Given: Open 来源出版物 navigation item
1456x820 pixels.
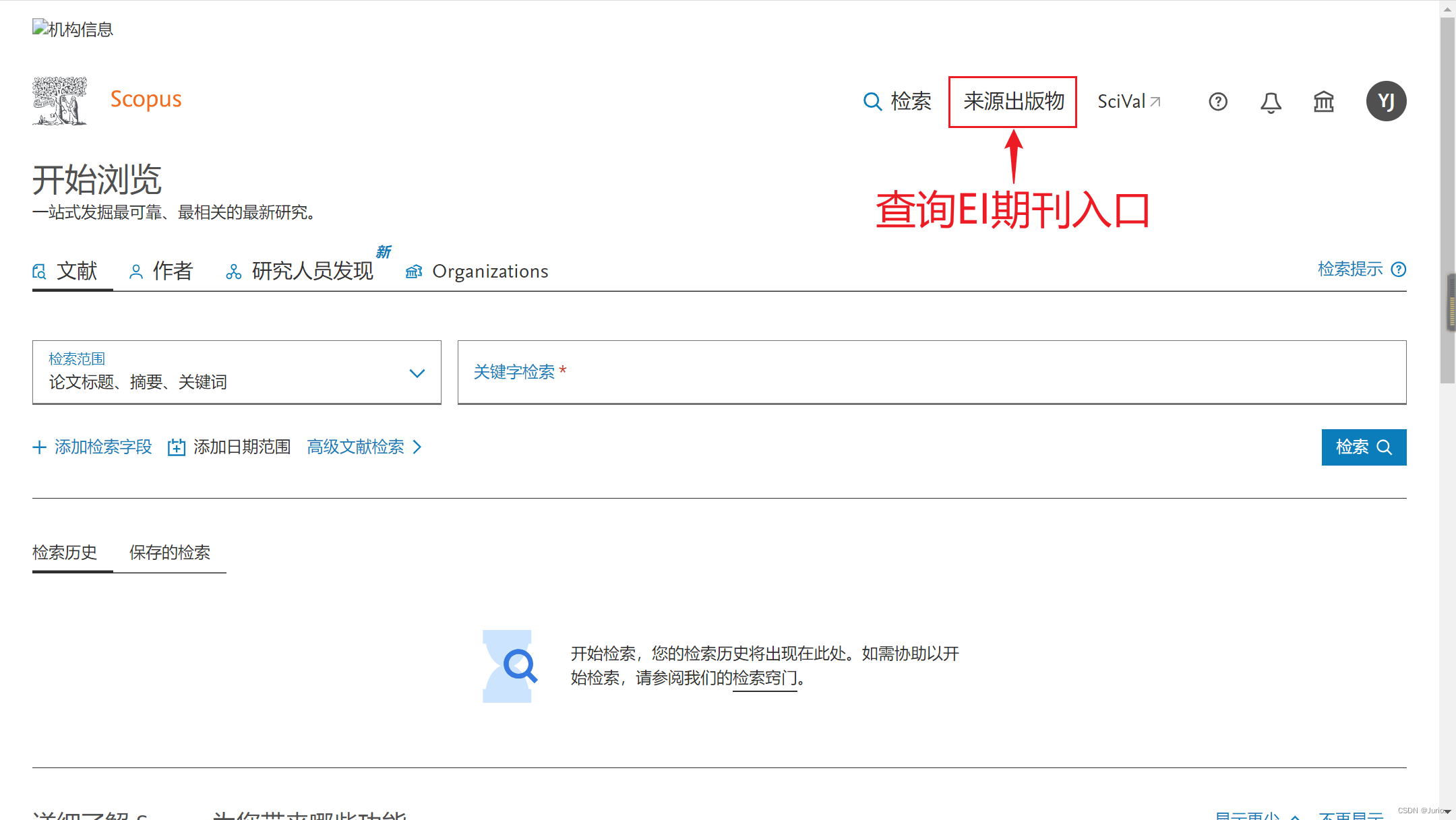Looking at the screenshot, I should tap(1012, 102).
